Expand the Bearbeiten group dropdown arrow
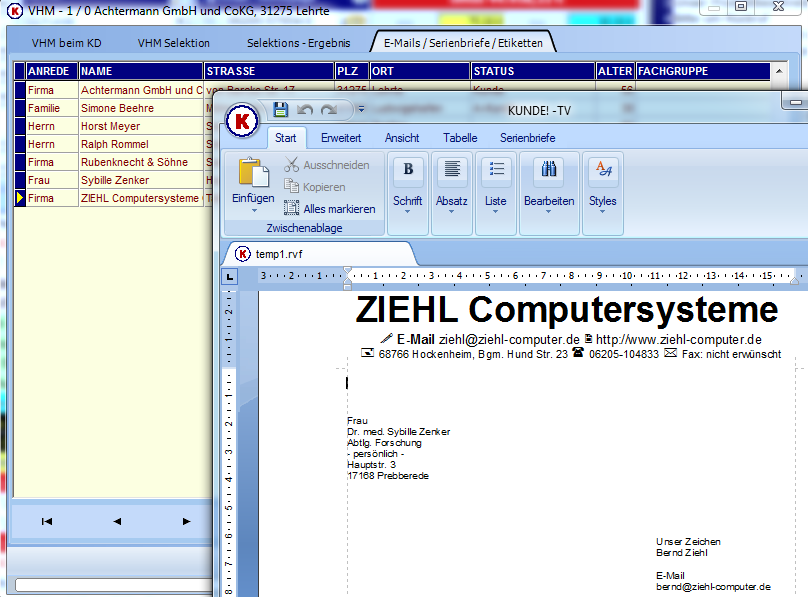This screenshot has height=597, width=808. pyautogui.click(x=548, y=212)
